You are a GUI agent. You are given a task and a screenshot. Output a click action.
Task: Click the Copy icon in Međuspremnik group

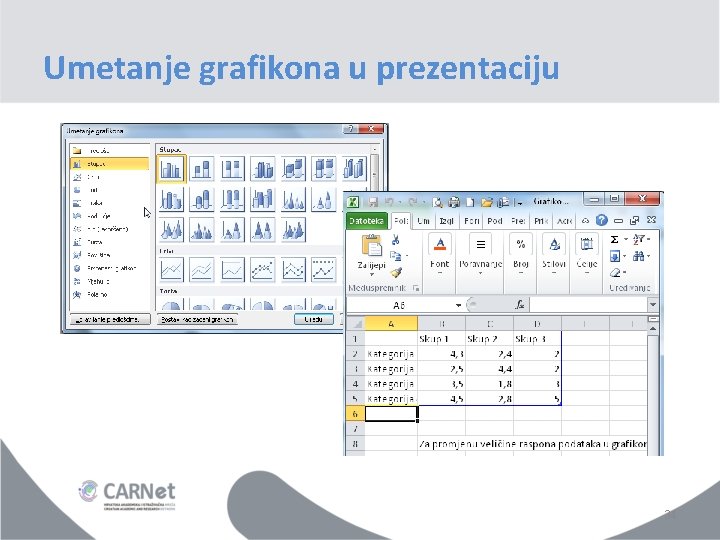tap(395, 256)
